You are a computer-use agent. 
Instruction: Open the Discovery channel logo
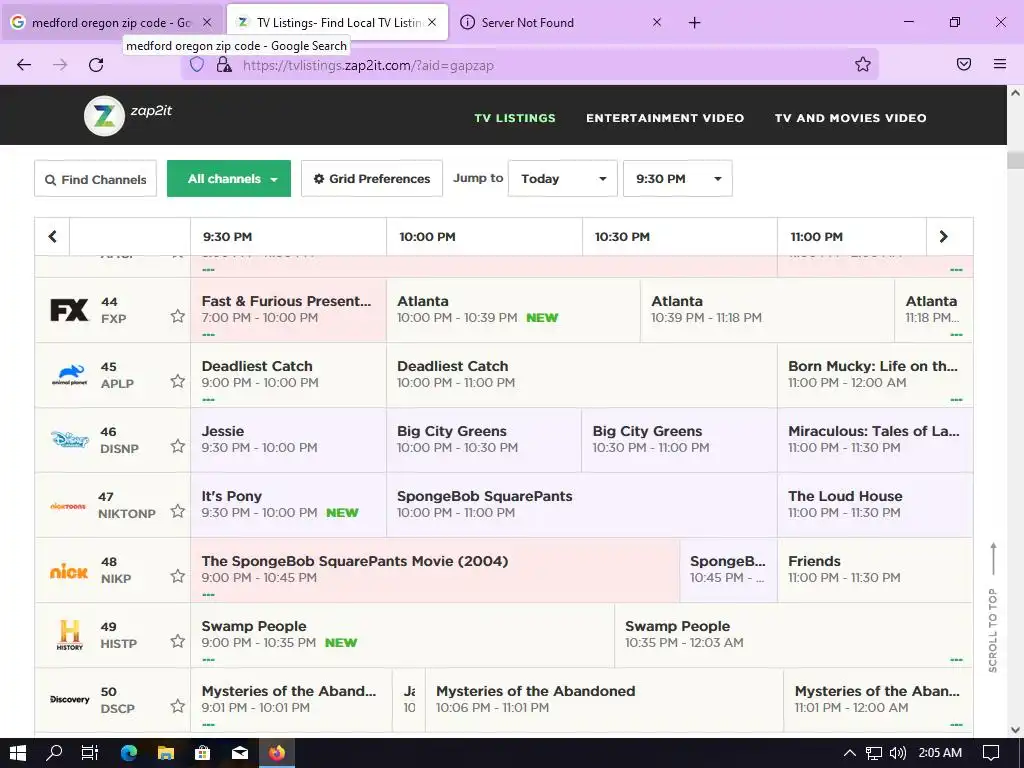coord(69,699)
